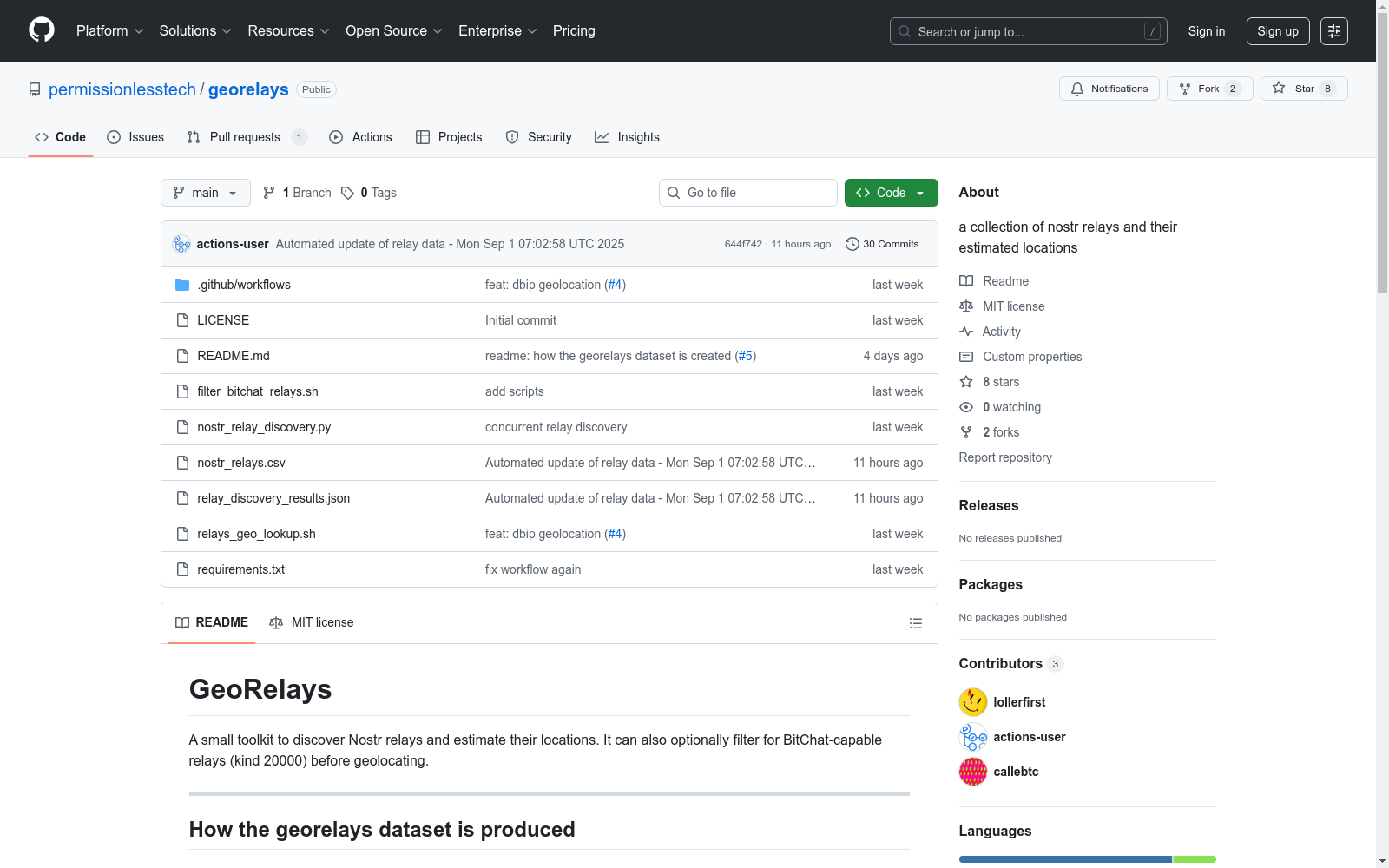
Task: Go to the Security tab
Action: click(539, 137)
